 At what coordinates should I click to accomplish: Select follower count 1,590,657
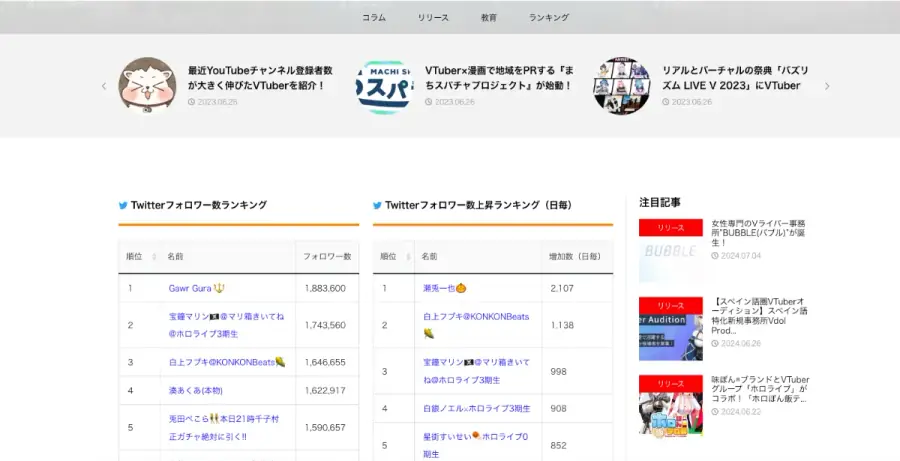(x=325, y=428)
